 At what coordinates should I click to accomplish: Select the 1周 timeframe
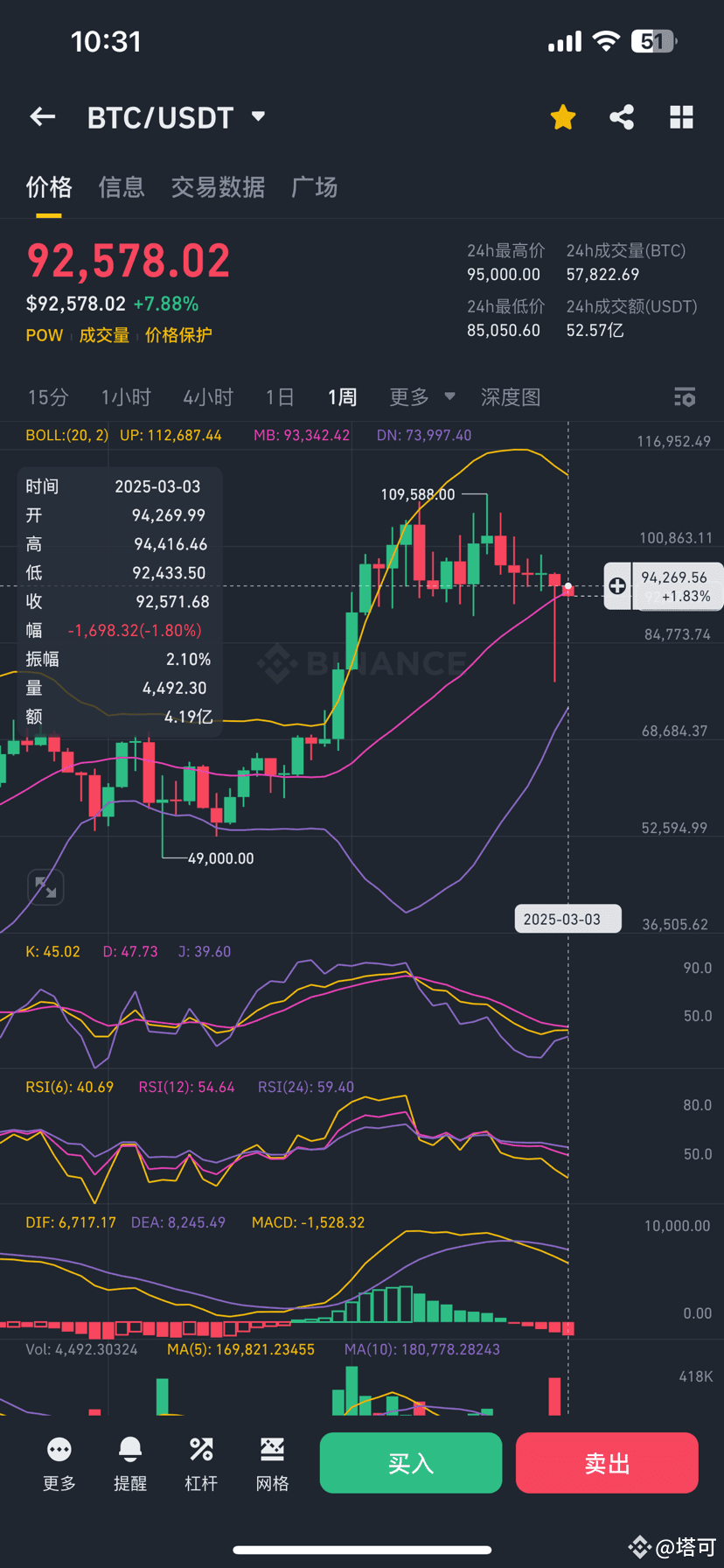tap(342, 397)
